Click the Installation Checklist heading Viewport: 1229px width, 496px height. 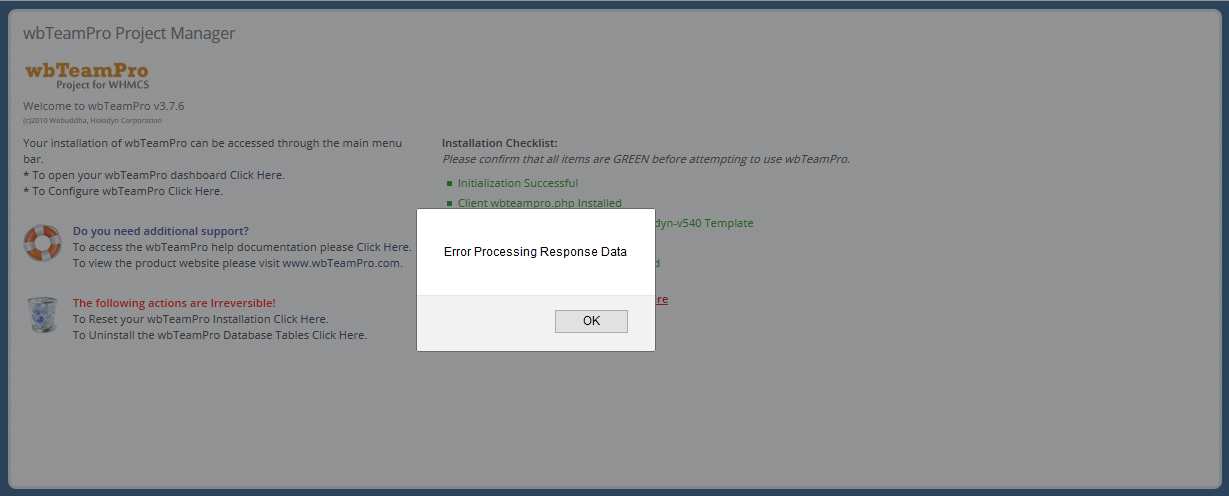point(499,143)
